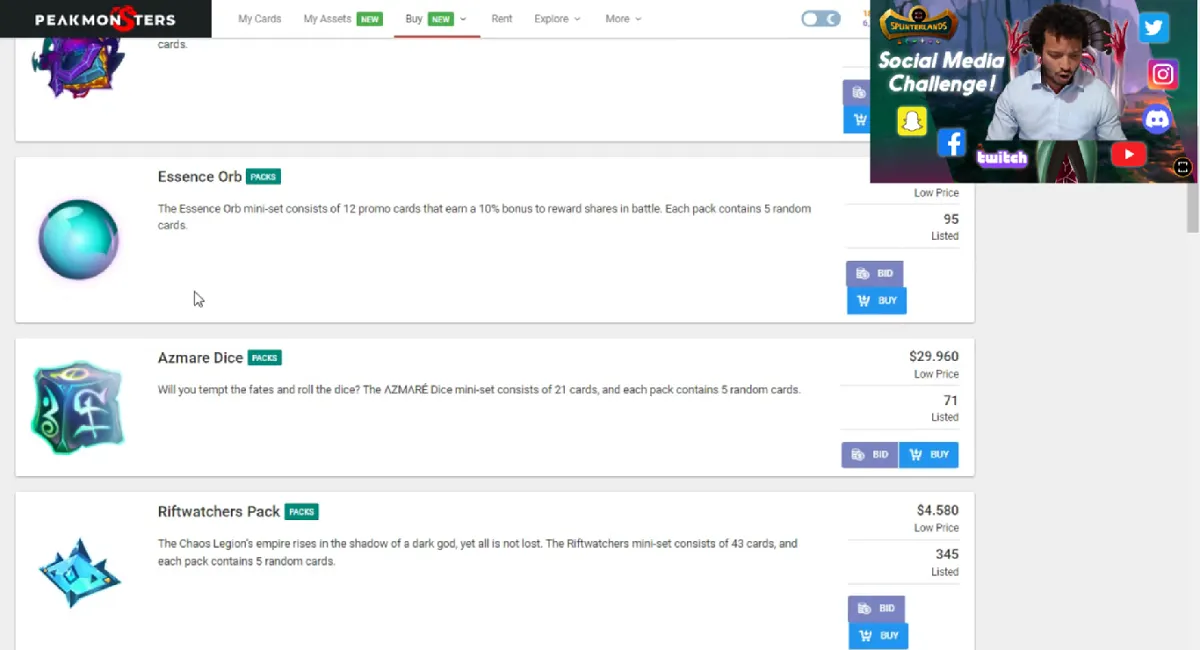Click PACKS tag next to Essence Orb
The height and width of the screenshot is (650, 1200).
coord(263,177)
